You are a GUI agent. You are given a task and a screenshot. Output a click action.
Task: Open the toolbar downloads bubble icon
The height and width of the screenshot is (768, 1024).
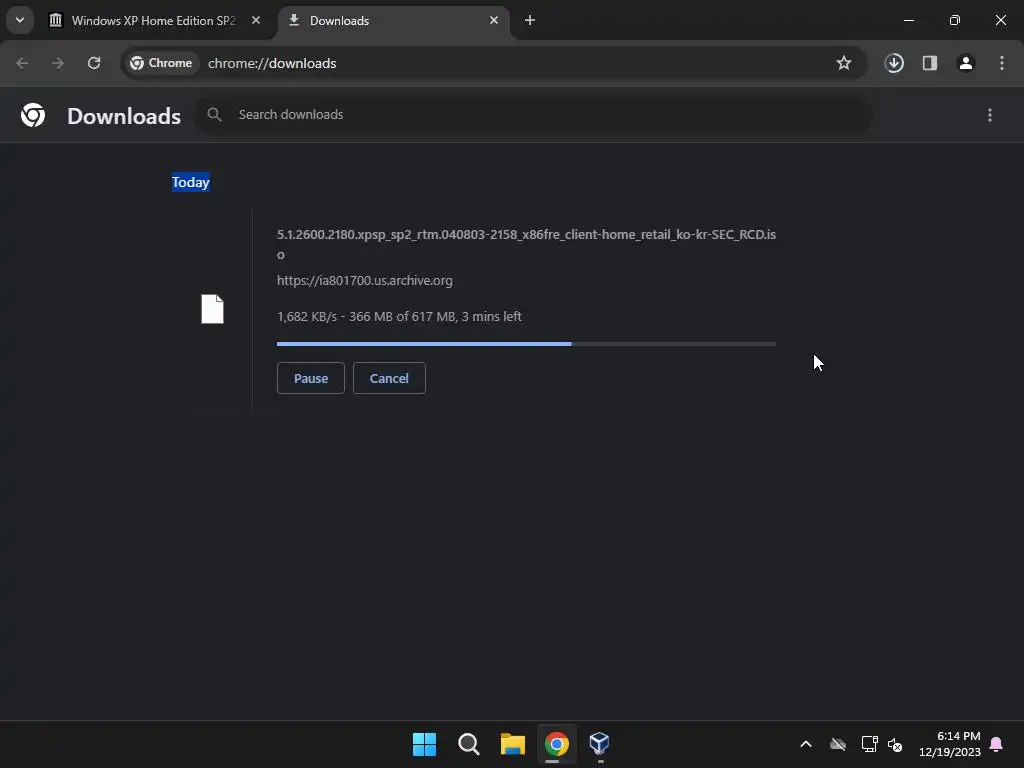point(894,63)
